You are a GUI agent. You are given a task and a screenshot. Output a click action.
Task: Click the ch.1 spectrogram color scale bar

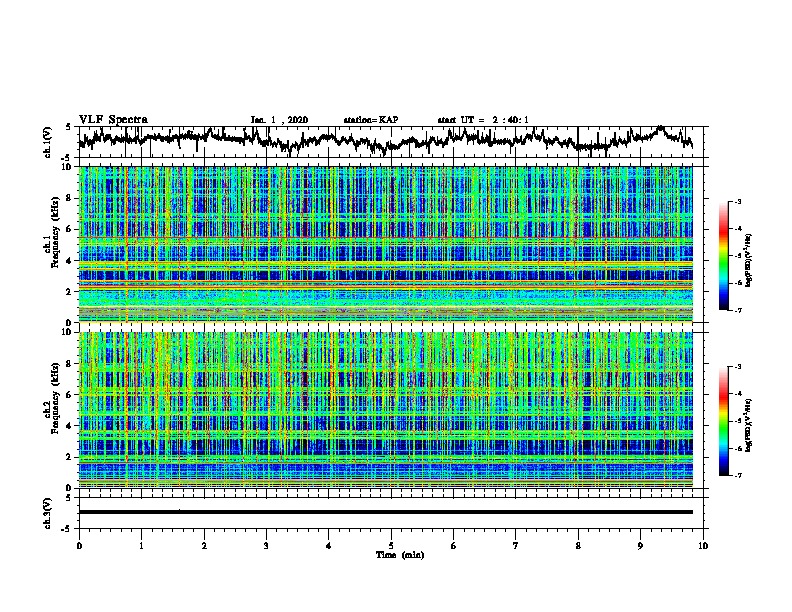pyautogui.click(x=724, y=256)
